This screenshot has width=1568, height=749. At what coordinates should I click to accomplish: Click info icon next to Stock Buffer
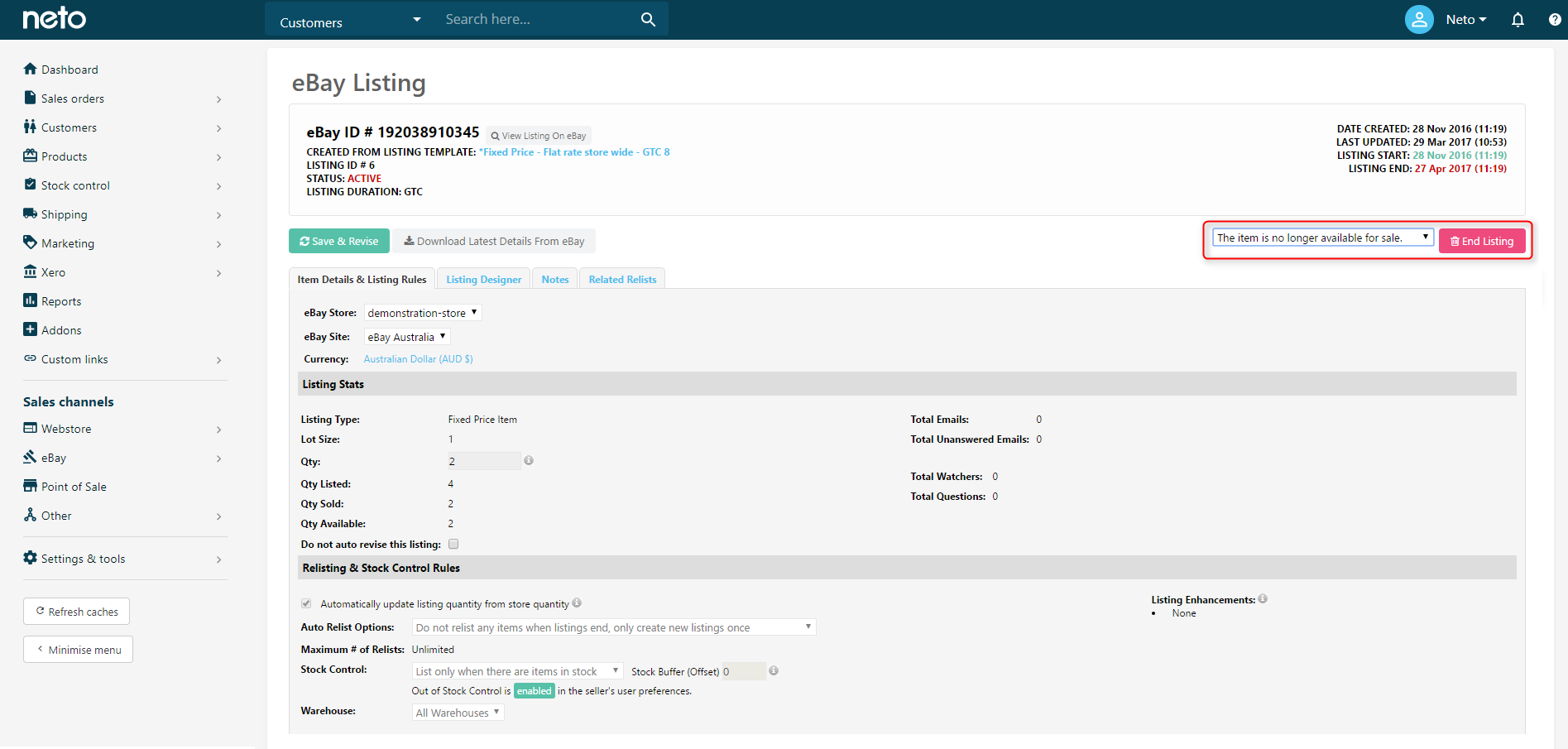click(774, 670)
